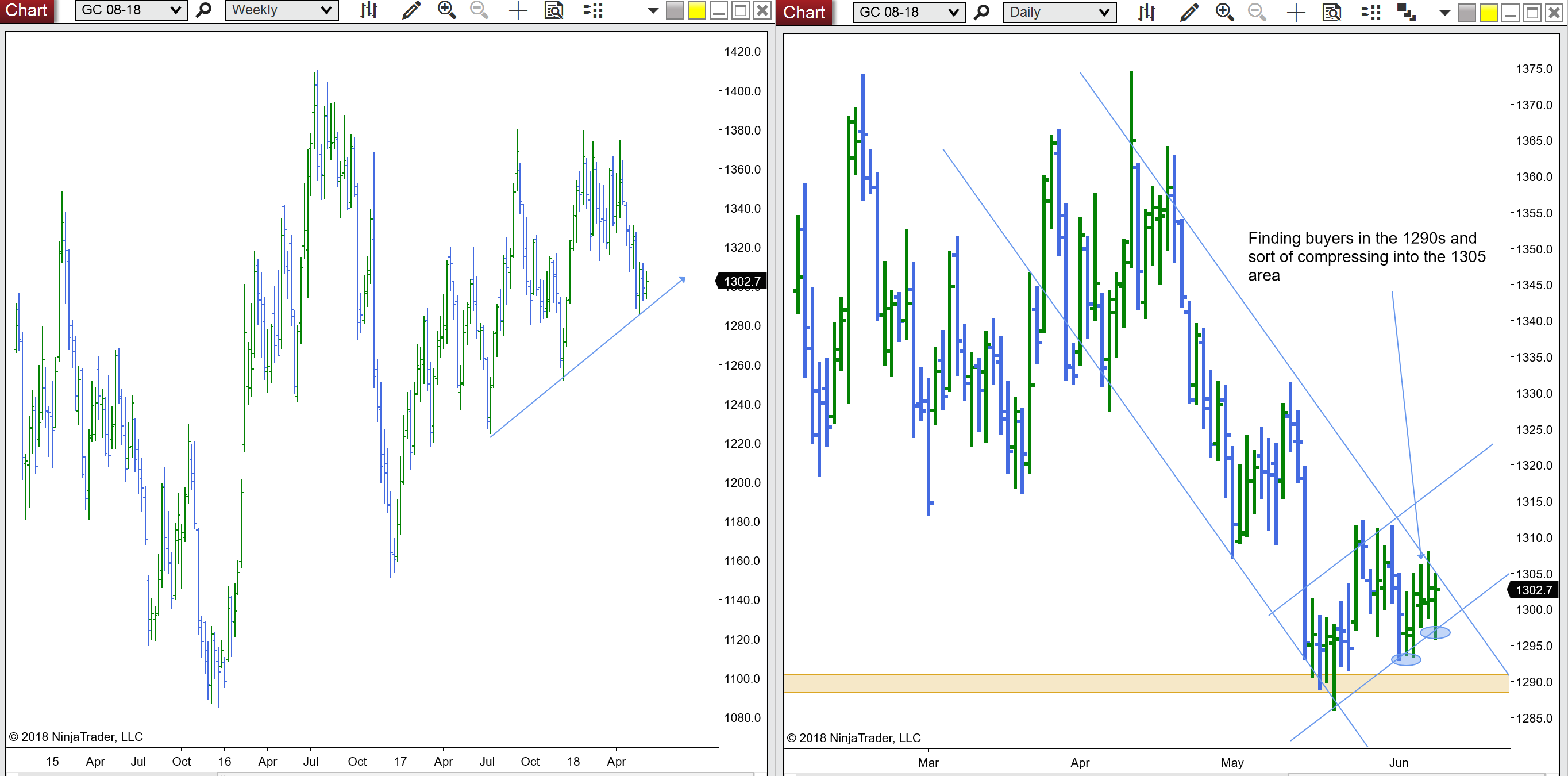Click instrument search magnifier in Daily chart
This screenshot has width=1568, height=776.
(x=982, y=12)
